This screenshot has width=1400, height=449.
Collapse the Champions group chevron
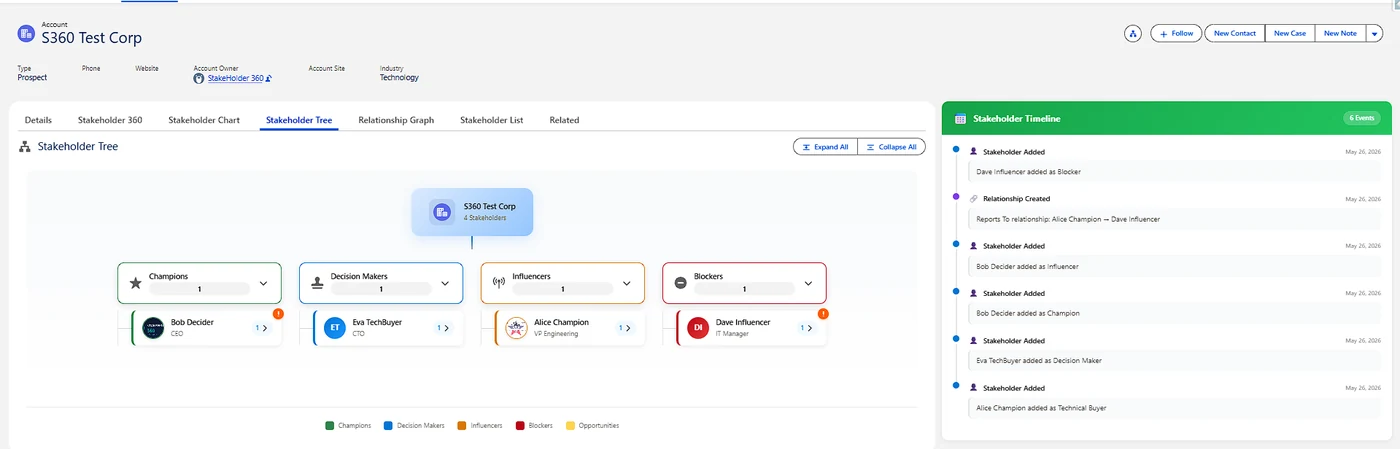click(263, 283)
